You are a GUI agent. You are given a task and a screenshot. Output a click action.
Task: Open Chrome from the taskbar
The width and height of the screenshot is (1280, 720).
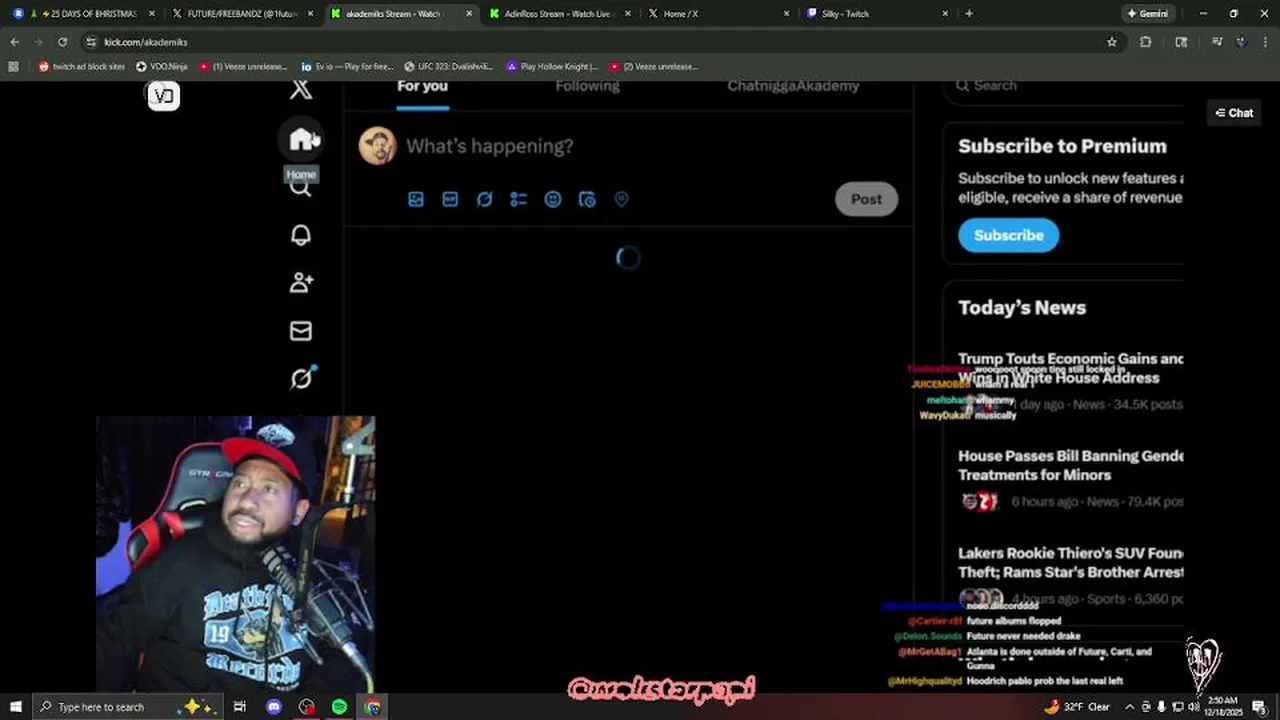[x=373, y=707]
